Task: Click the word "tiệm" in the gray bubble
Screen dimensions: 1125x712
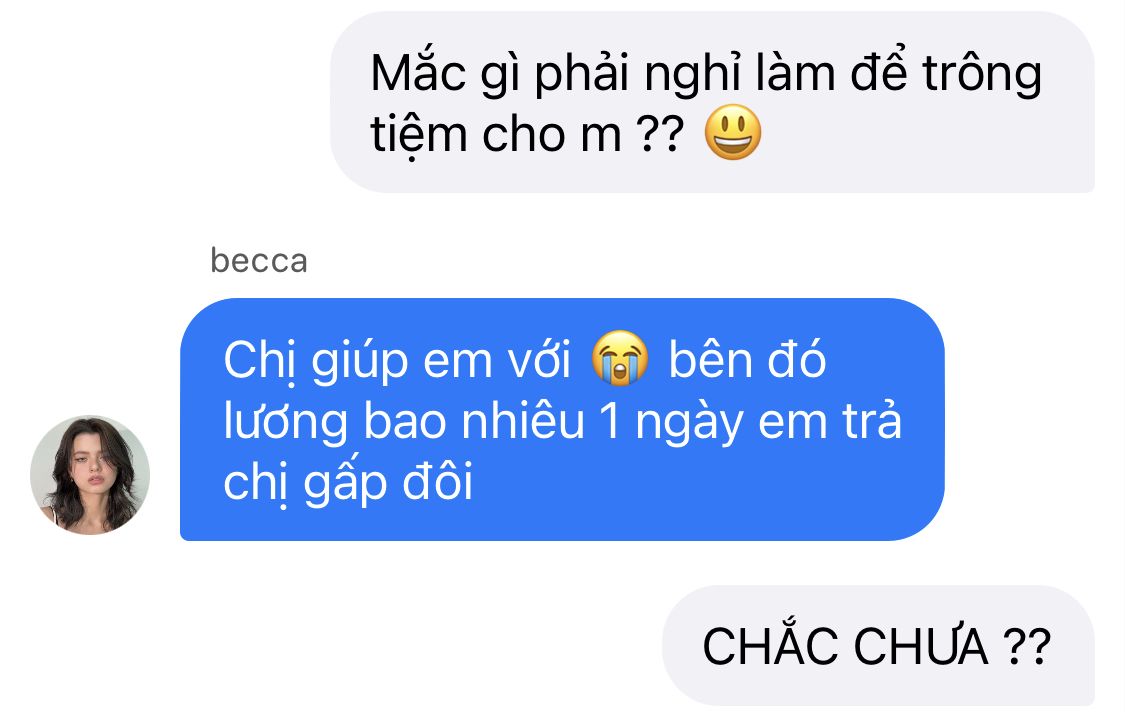Action: pyautogui.click(x=418, y=134)
